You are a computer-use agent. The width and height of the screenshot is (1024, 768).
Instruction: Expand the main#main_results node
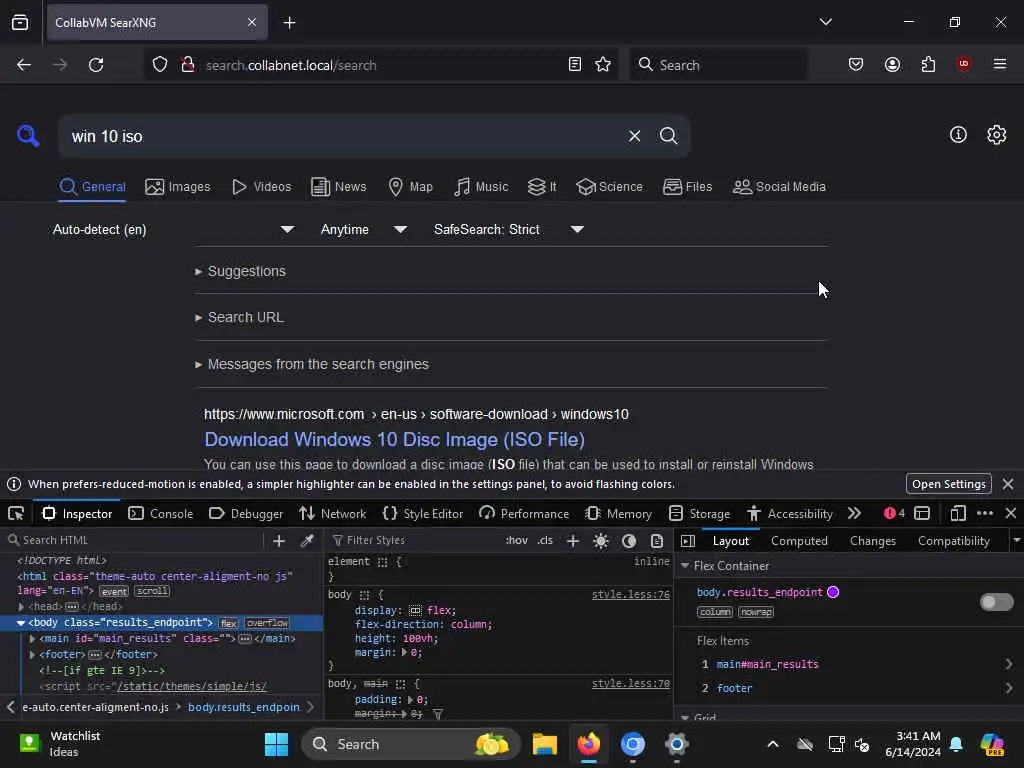(33, 639)
